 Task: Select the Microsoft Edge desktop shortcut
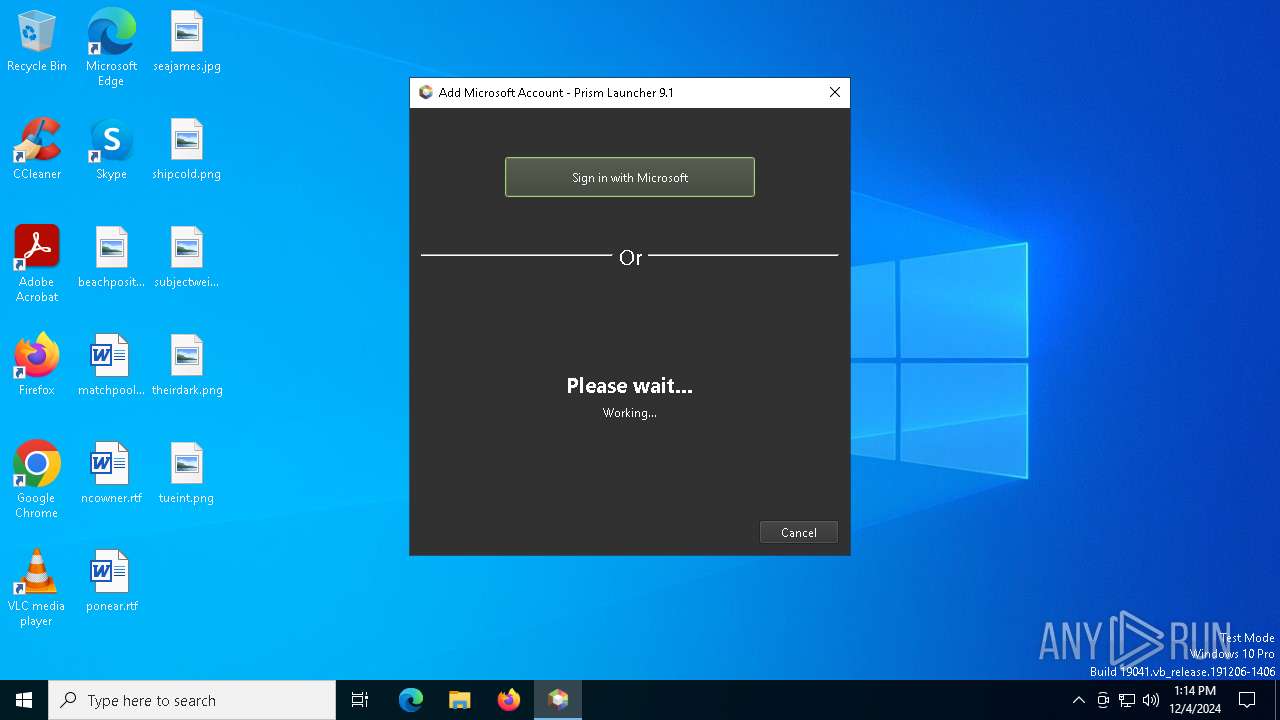coord(111,47)
